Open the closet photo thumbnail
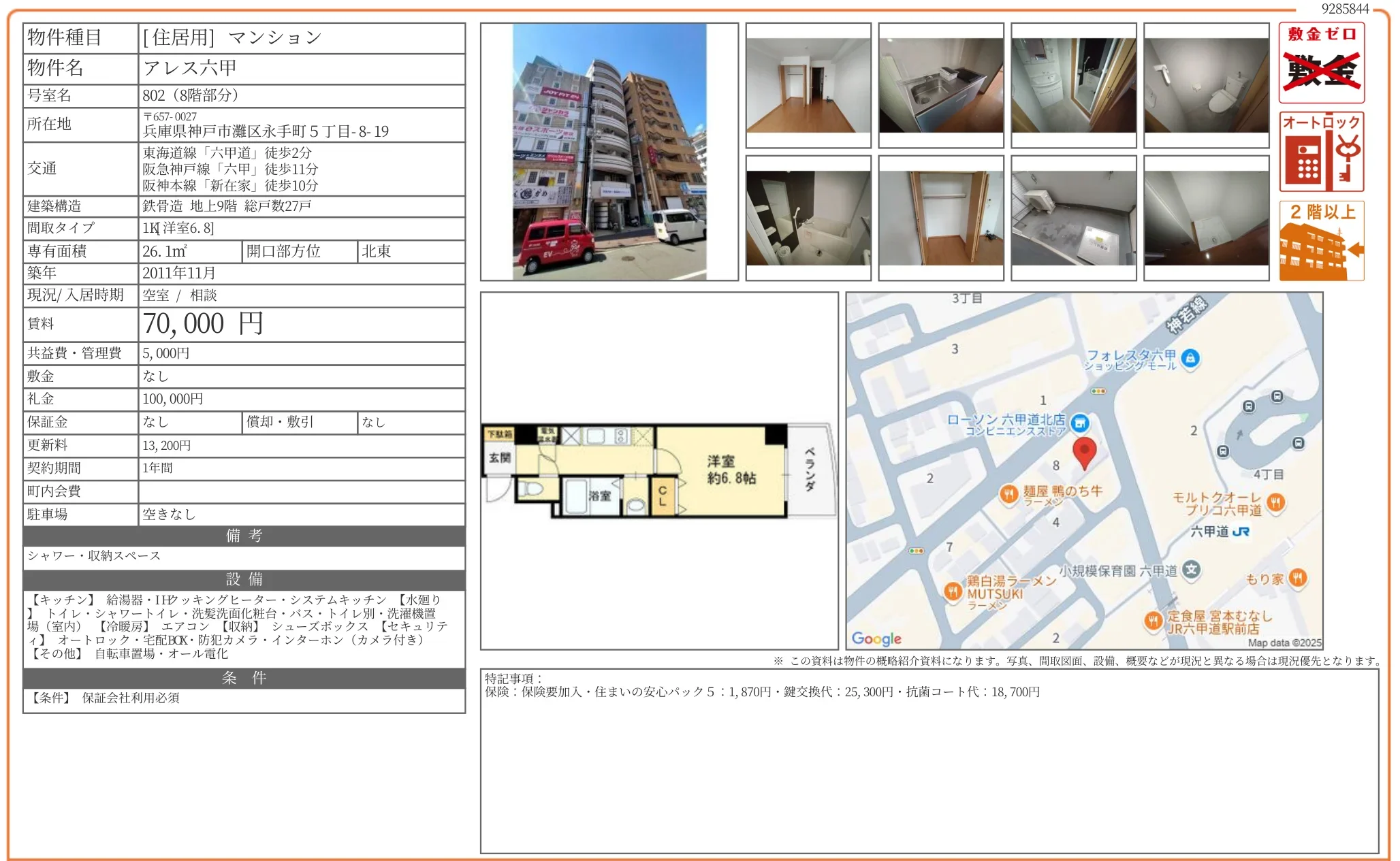This screenshot has height=861, width=1400. click(941, 218)
